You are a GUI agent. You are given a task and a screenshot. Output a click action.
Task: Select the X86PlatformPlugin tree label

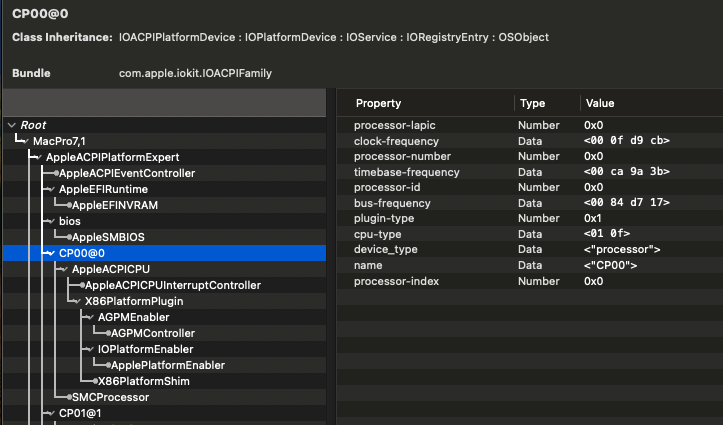pos(134,301)
